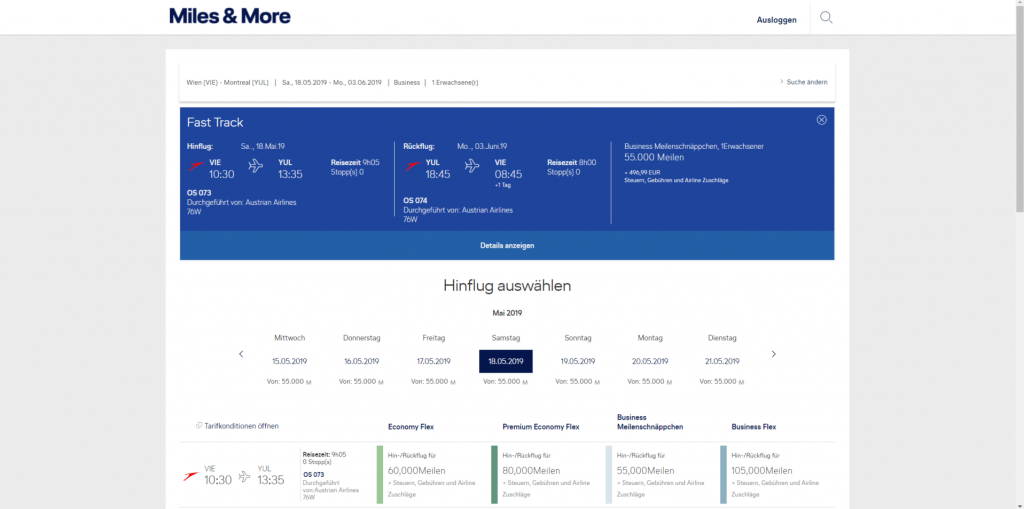Viewport: 1024px width, 509px height.
Task: Select Dienstag 21.05.2019 date
Action: pyautogui.click(x=722, y=361)
